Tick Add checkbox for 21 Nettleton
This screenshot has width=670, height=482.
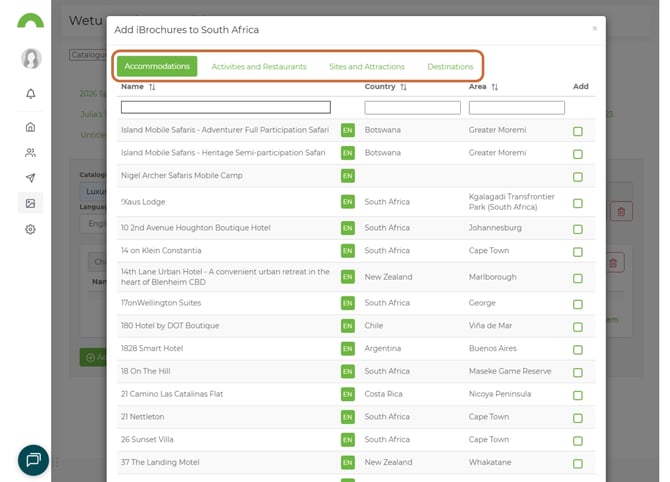coord(578,417)
